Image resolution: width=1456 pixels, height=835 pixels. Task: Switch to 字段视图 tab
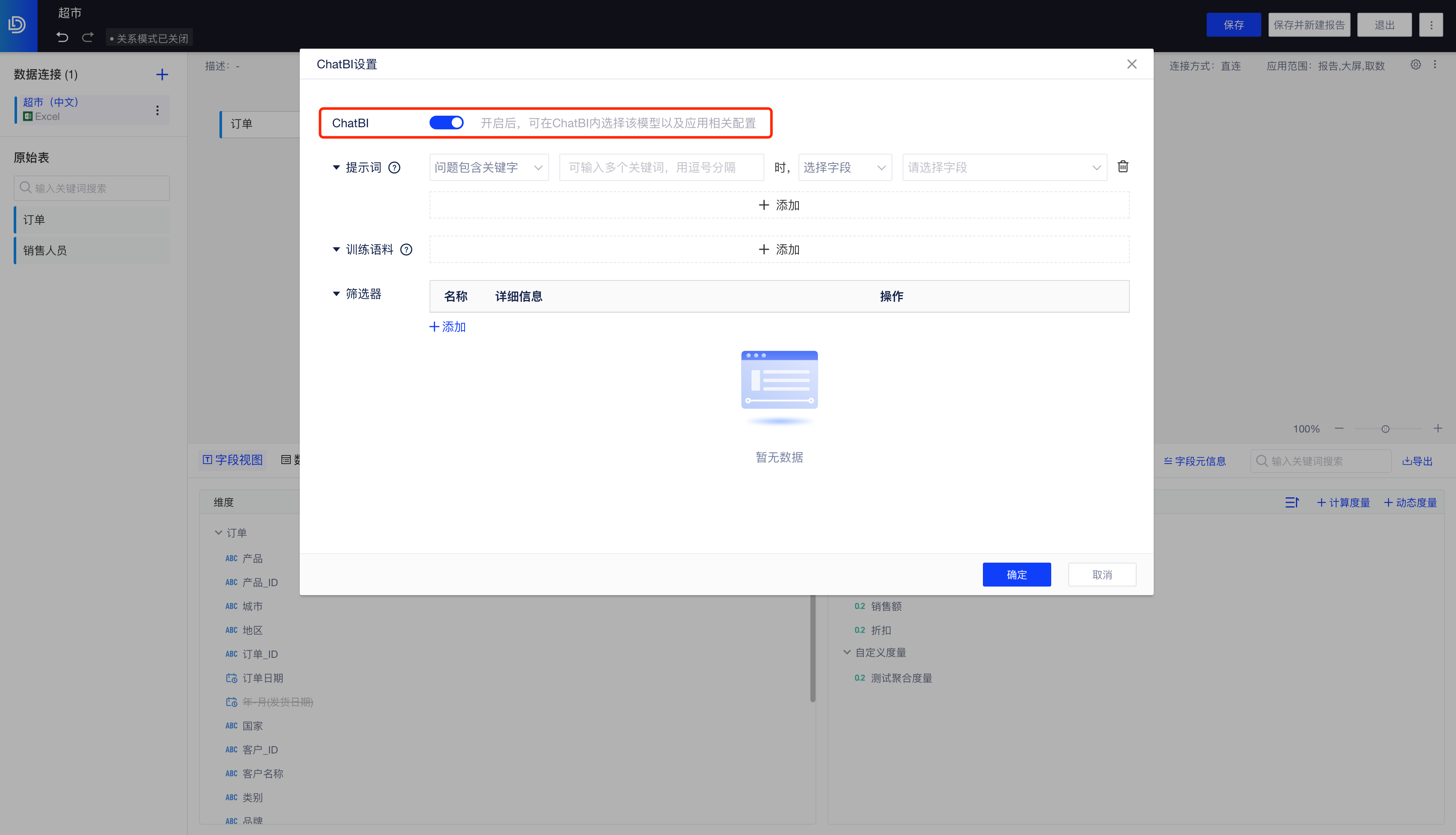point(233,460)
